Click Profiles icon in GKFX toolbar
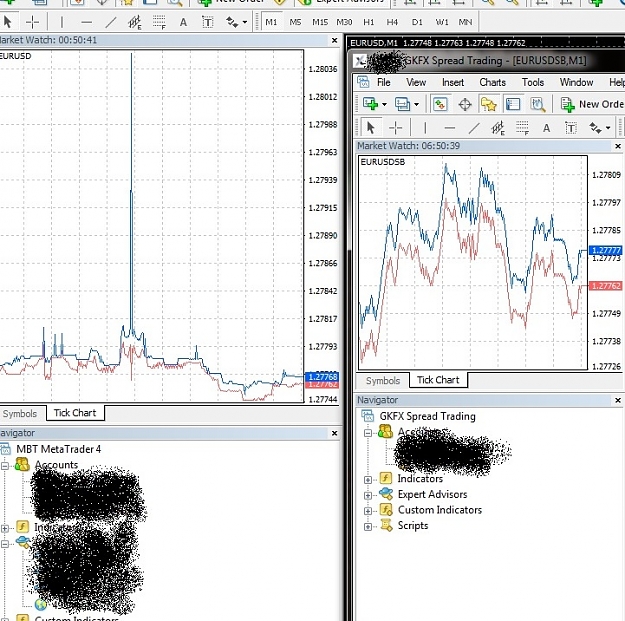This screenshot has width=625, height=621. click(x=402, y=104)
